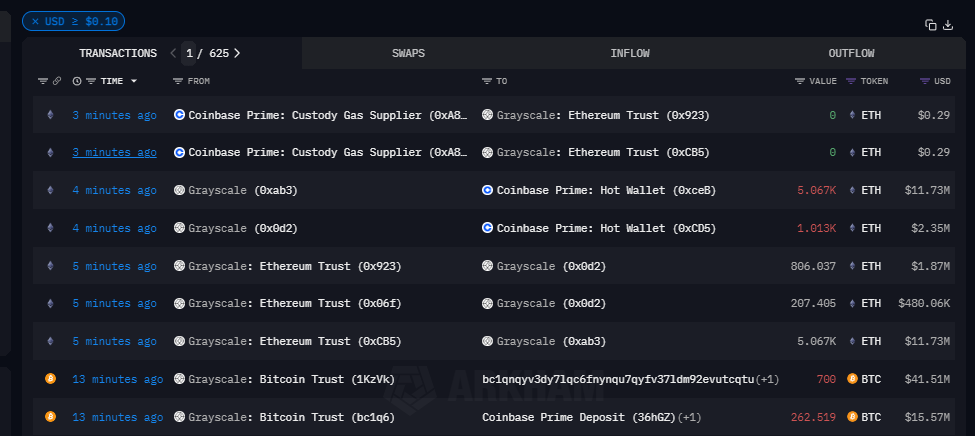
Task: Go to the next transactions page
Action: click(237, 53)
